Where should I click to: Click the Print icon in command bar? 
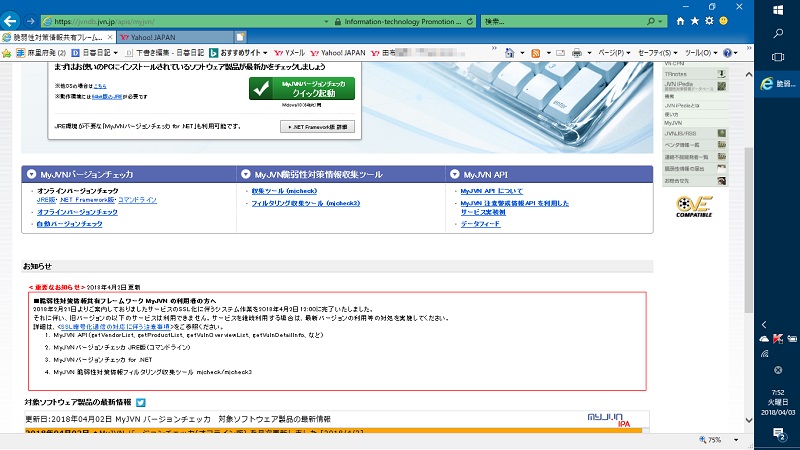[577, 53]
